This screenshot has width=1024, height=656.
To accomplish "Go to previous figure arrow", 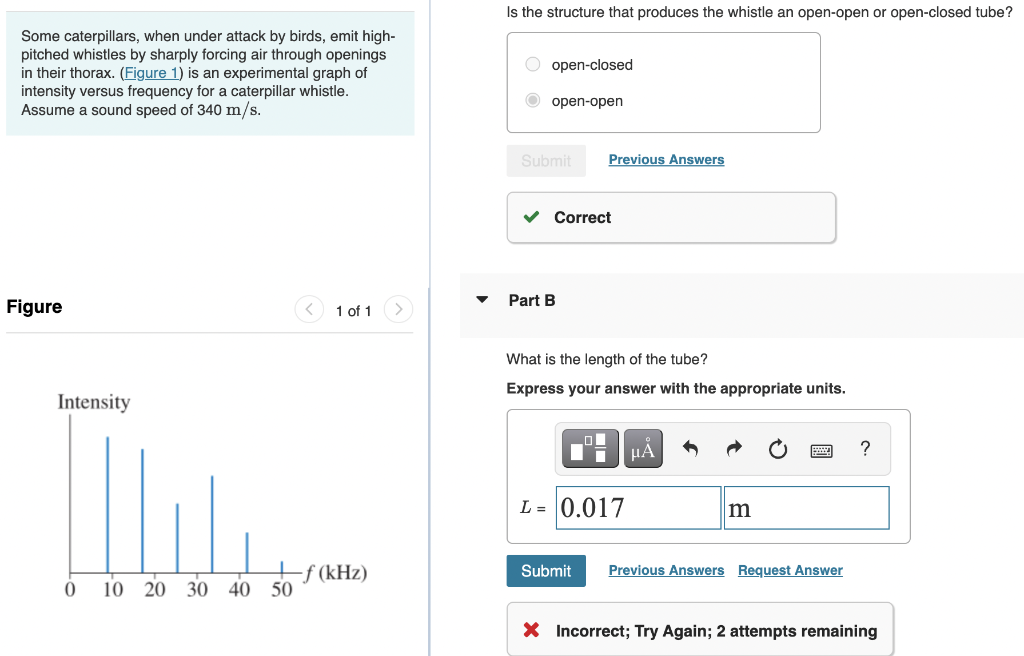I will coord(310,309).
